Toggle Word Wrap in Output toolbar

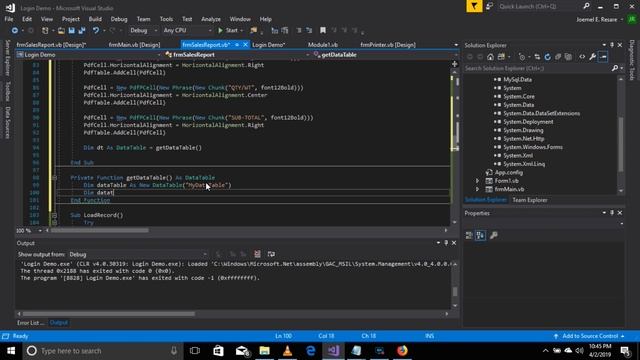(x=271, y=254)
